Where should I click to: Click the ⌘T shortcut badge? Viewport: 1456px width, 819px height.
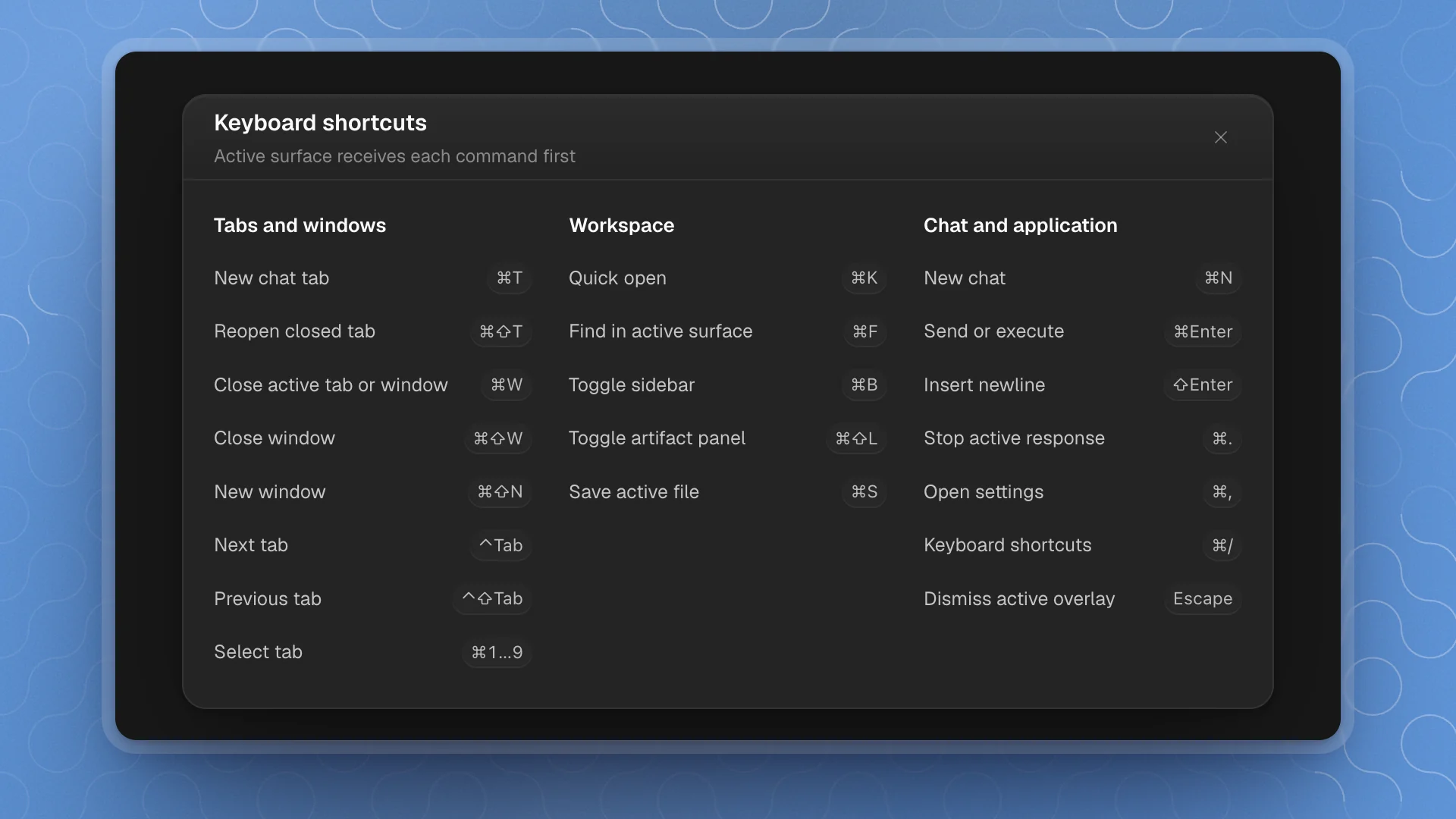click(509, 278)
